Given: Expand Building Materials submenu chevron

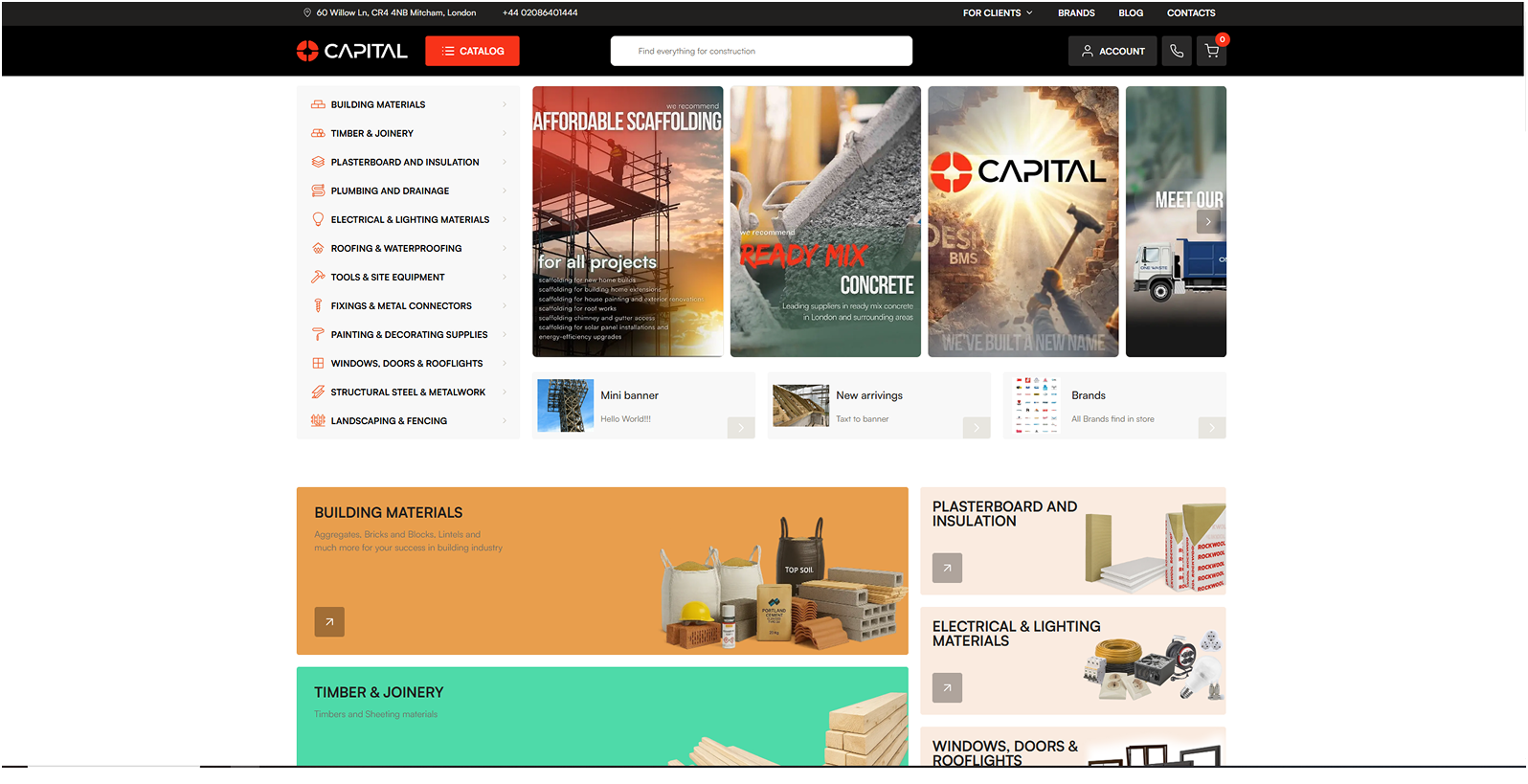Looking at the screenshot, I should (x=505, y=104).
